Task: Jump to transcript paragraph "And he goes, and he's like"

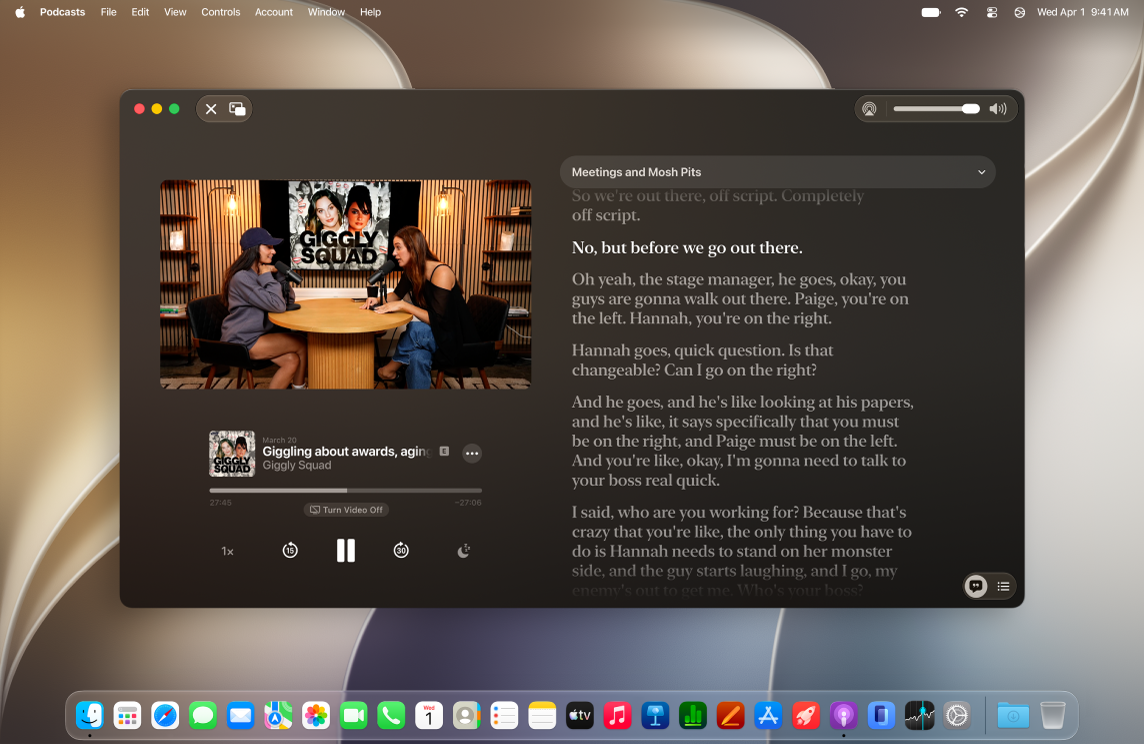Action: [x=742, y=441]
